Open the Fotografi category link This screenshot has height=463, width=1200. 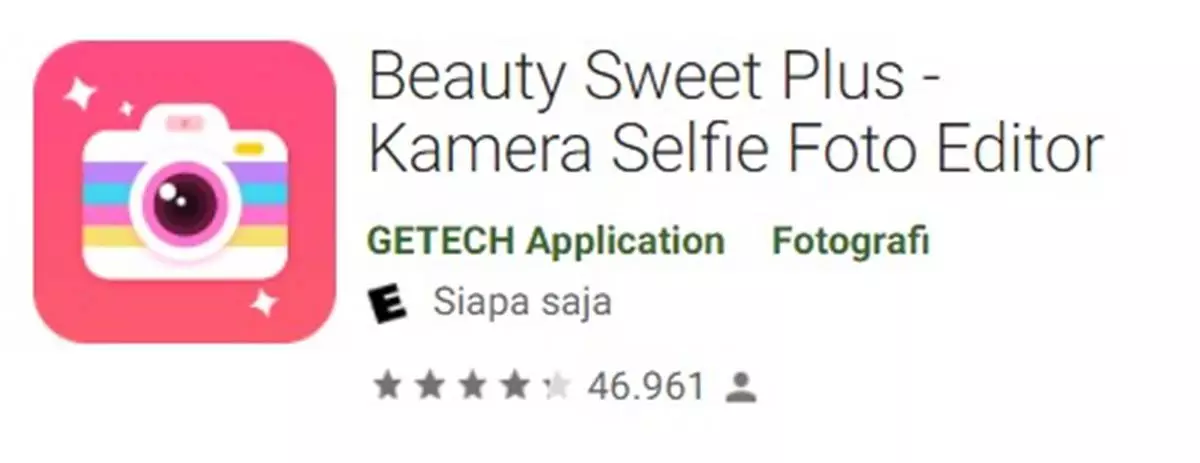851,241
